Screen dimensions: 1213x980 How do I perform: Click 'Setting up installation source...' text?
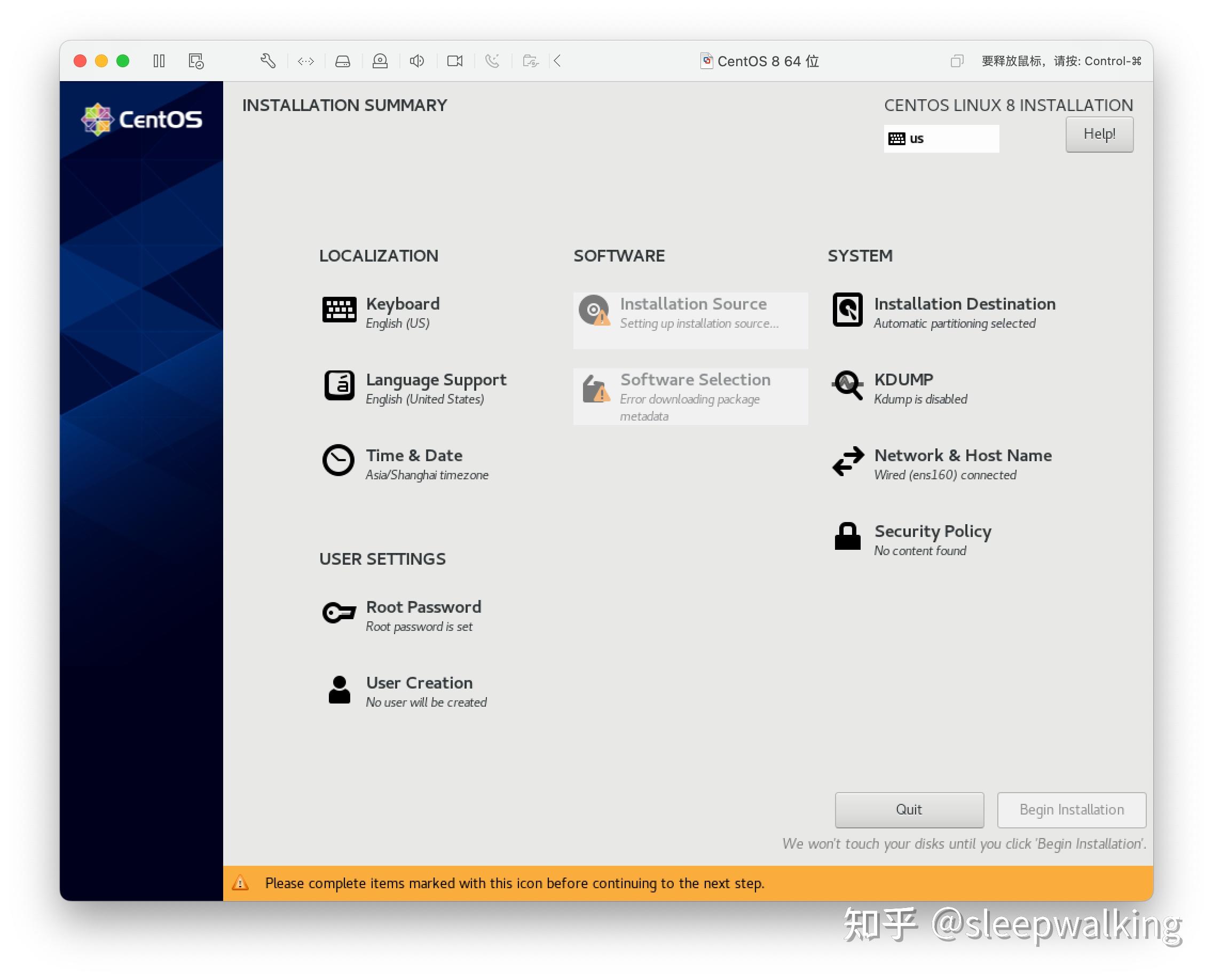tap(699, 323)
